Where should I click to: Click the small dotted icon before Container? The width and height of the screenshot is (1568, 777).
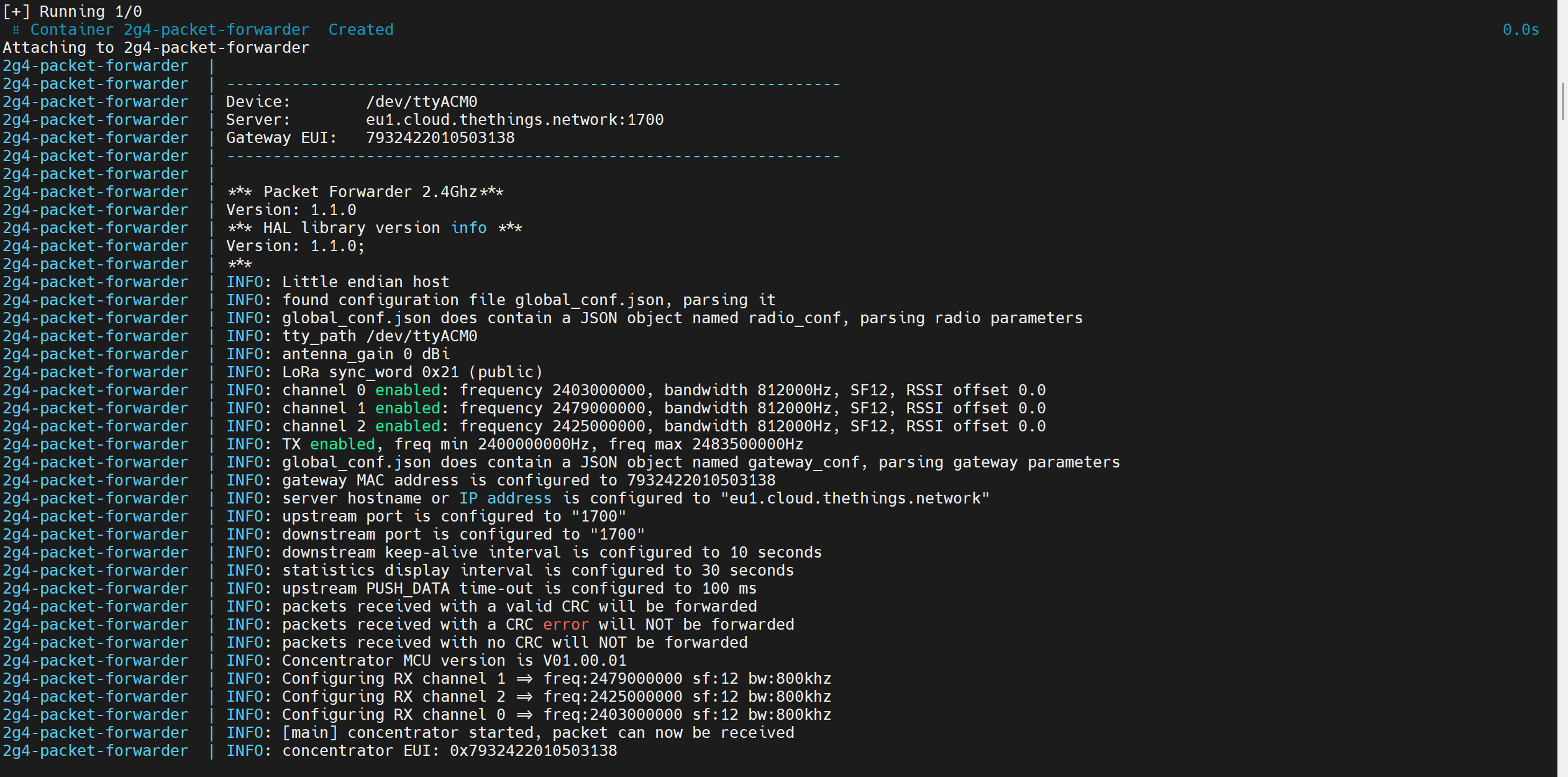pos(16,30)
